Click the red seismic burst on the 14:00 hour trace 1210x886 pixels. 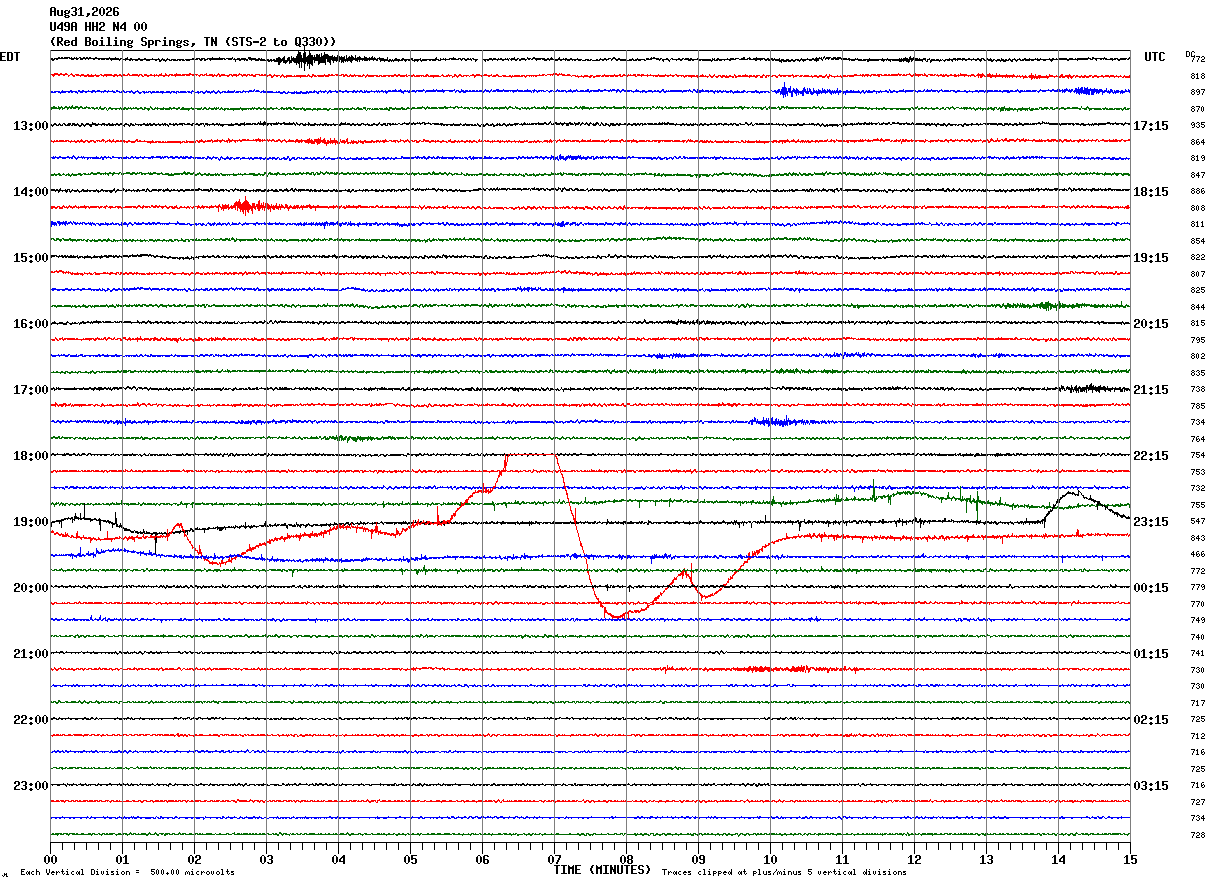pyautogui.click(x=246, y=207)
